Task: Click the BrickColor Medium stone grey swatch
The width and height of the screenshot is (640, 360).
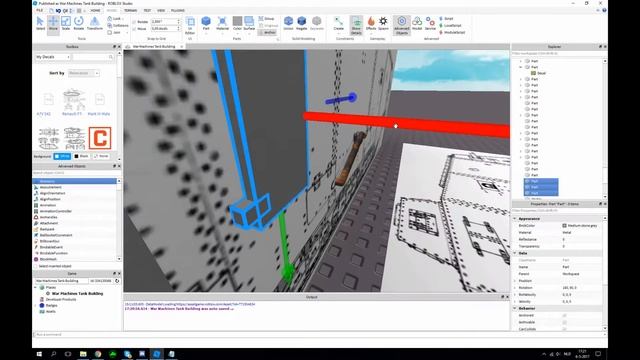Action: 564,226
